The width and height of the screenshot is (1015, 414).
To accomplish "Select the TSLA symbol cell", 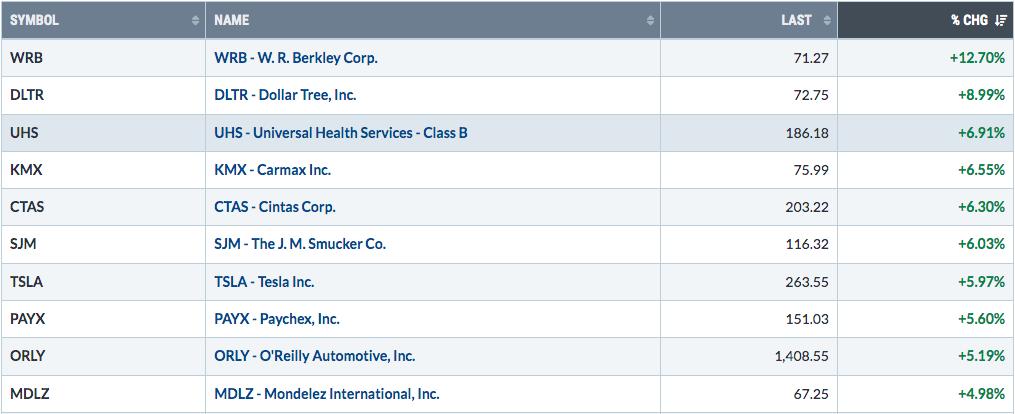I will coord(103,282).
